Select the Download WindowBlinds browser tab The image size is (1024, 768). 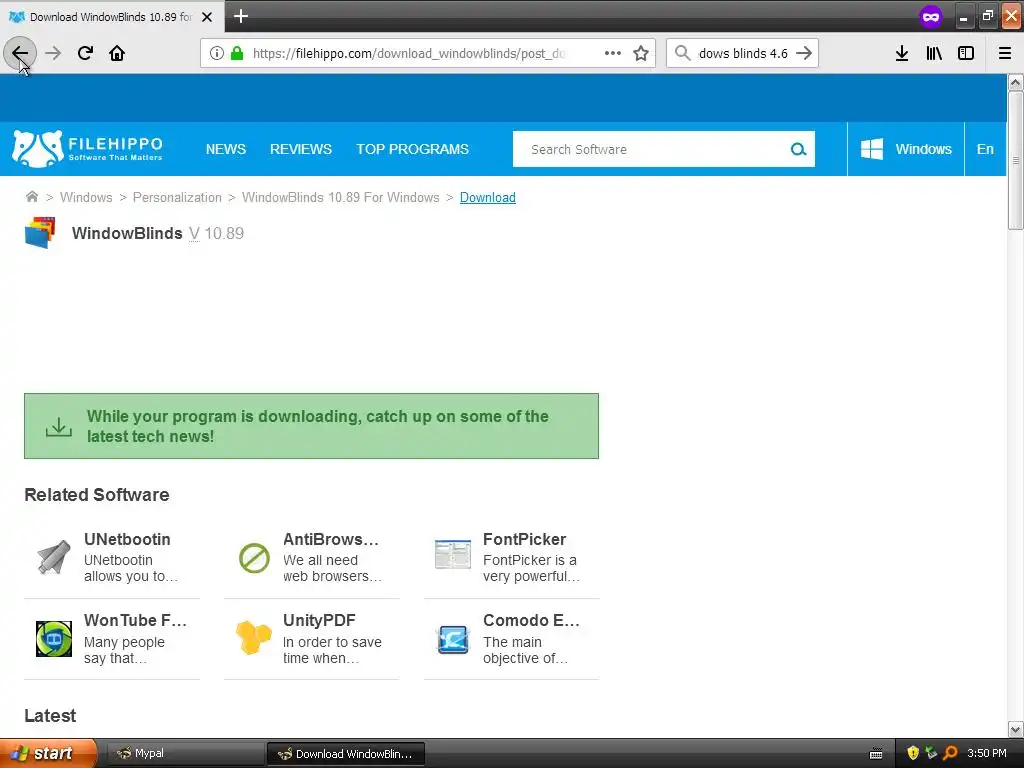click(111, 17)
